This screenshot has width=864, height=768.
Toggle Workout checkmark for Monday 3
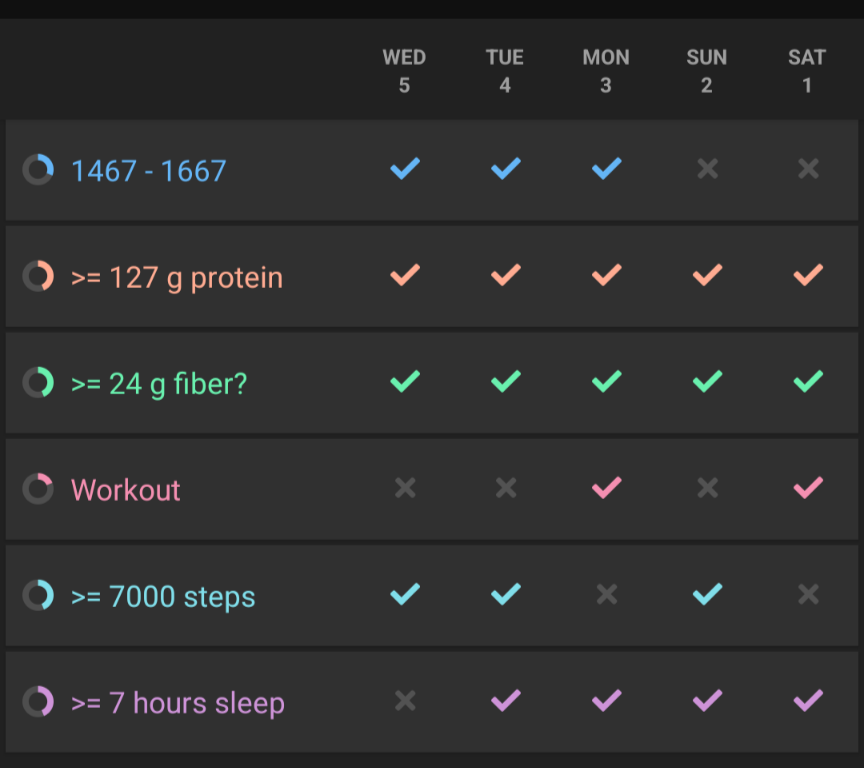point(606,488)
